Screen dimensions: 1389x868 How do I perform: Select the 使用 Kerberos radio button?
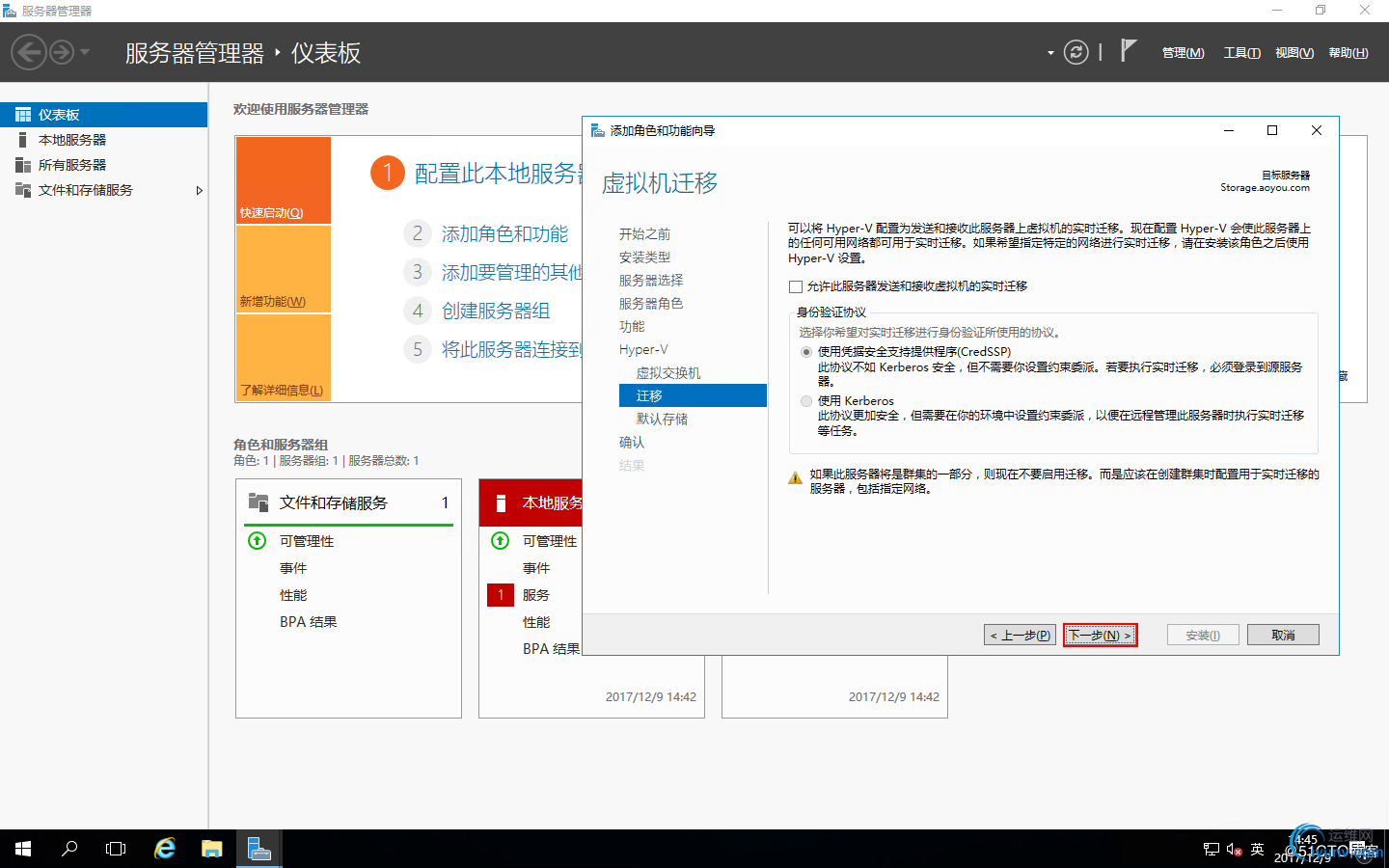[x=806, y=401]
